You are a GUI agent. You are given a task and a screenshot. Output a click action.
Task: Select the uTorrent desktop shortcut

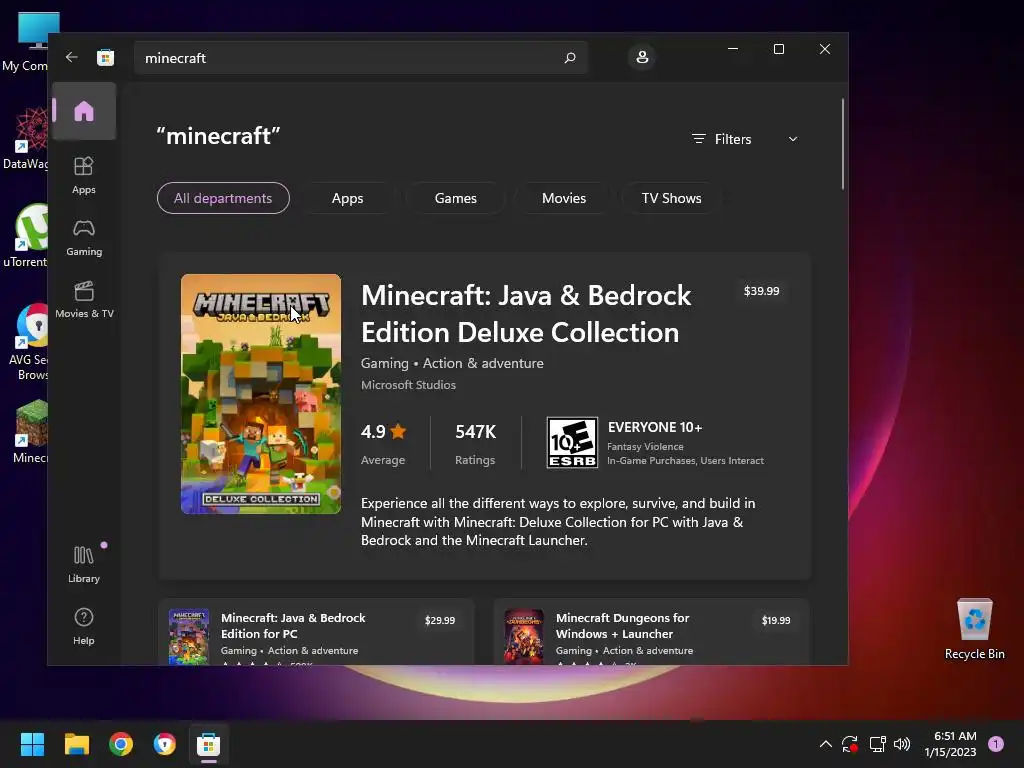(25, 236)
